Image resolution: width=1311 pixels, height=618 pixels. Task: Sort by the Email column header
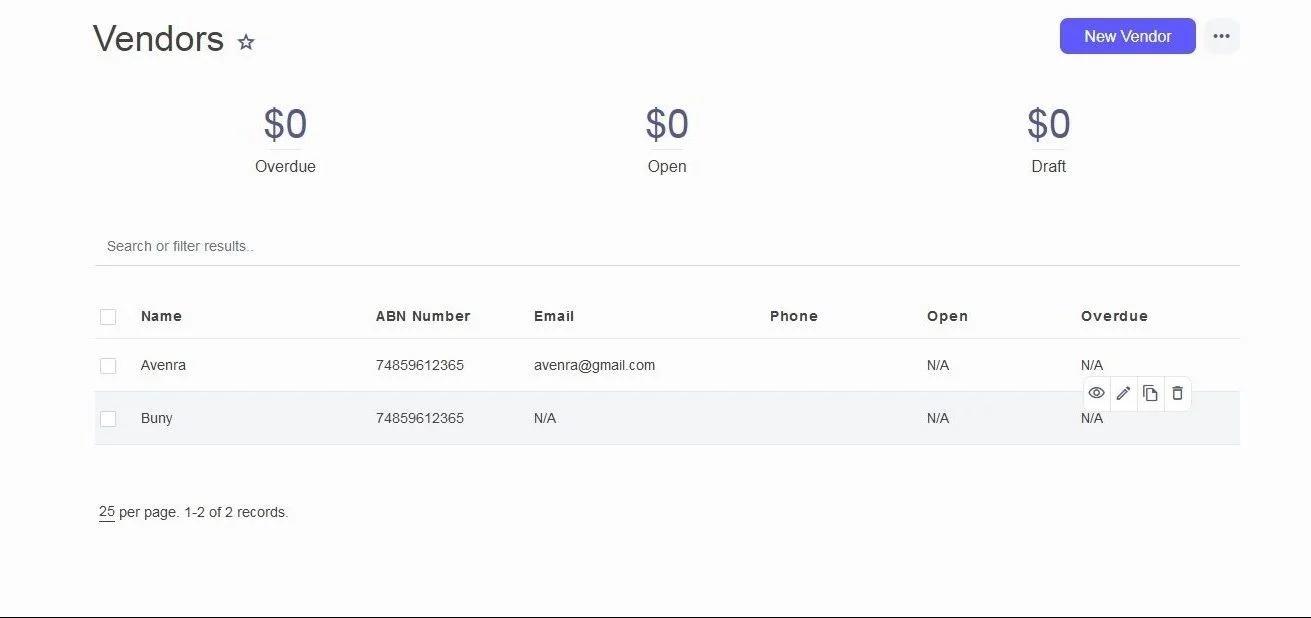tap(553, 316)
